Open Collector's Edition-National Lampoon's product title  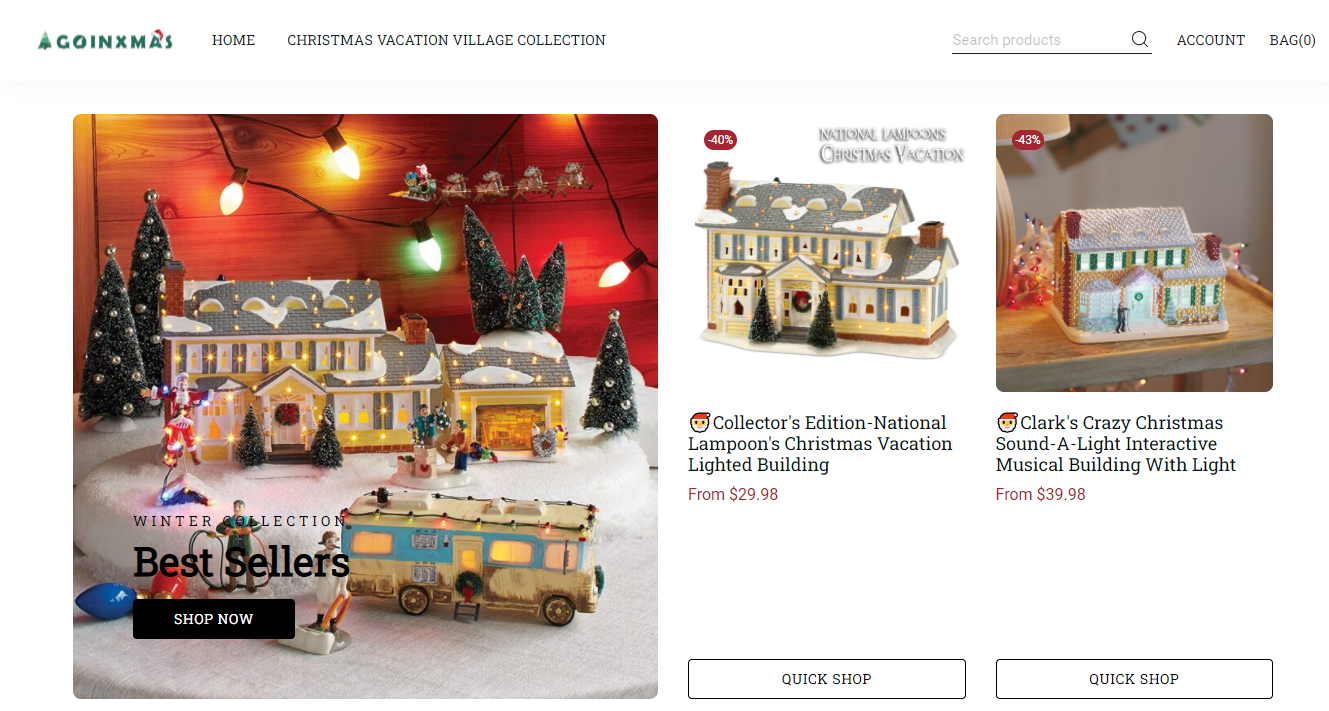tap(821, 444)
